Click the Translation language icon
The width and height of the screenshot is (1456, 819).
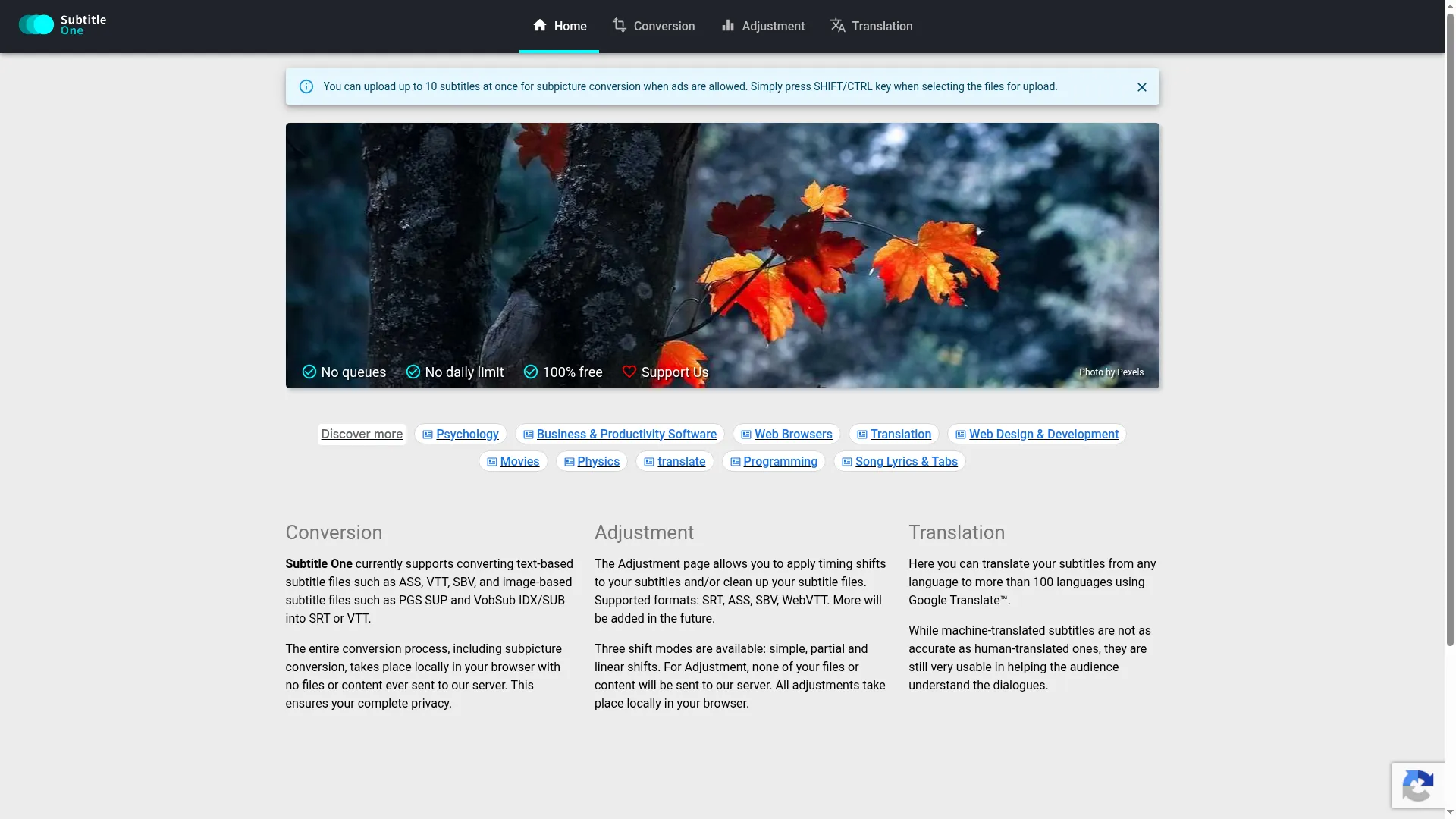tap(837, 26)
